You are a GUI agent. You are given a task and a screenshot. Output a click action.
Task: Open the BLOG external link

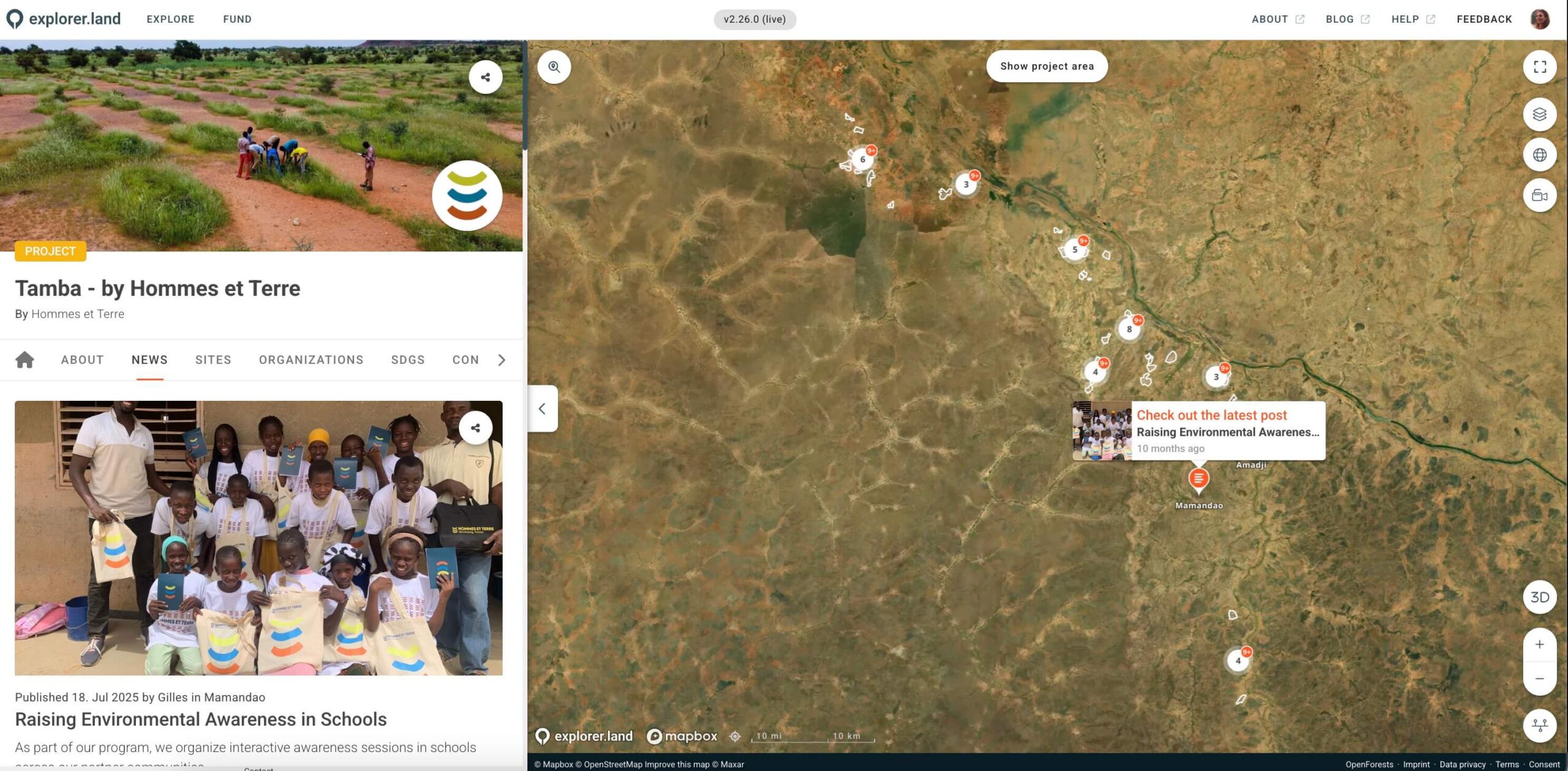(x=1347, y=19)
